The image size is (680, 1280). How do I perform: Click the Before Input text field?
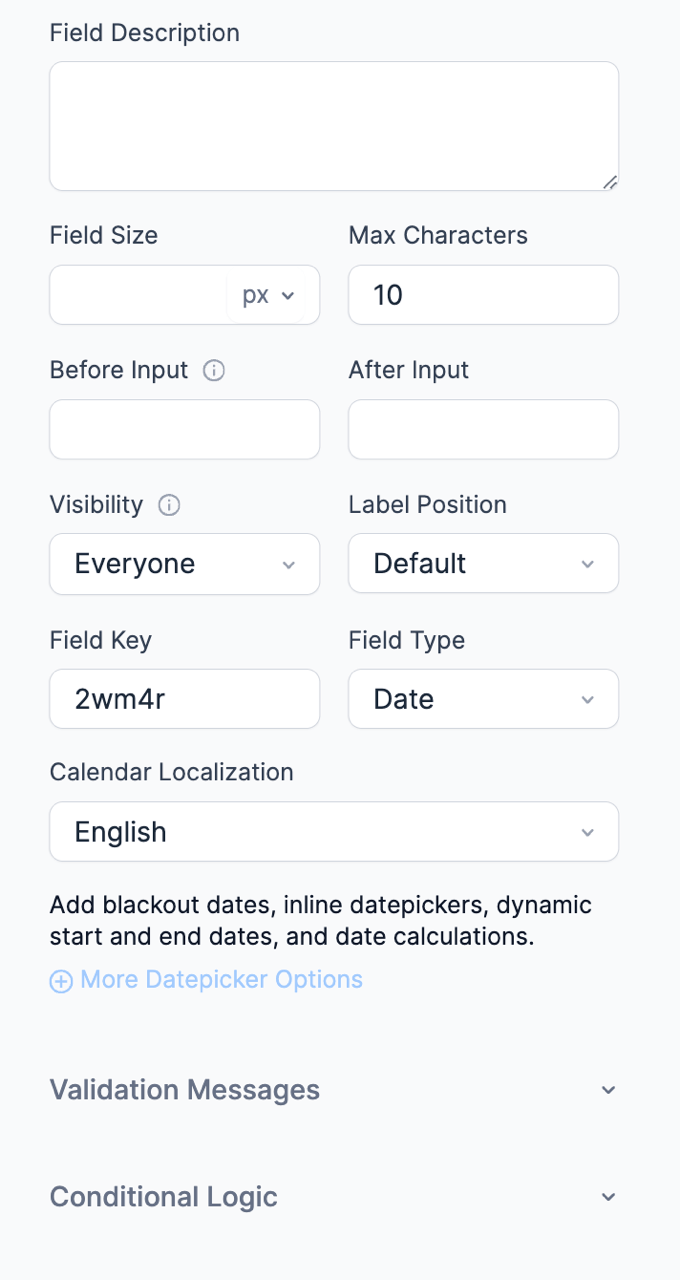tap(184, 430)
